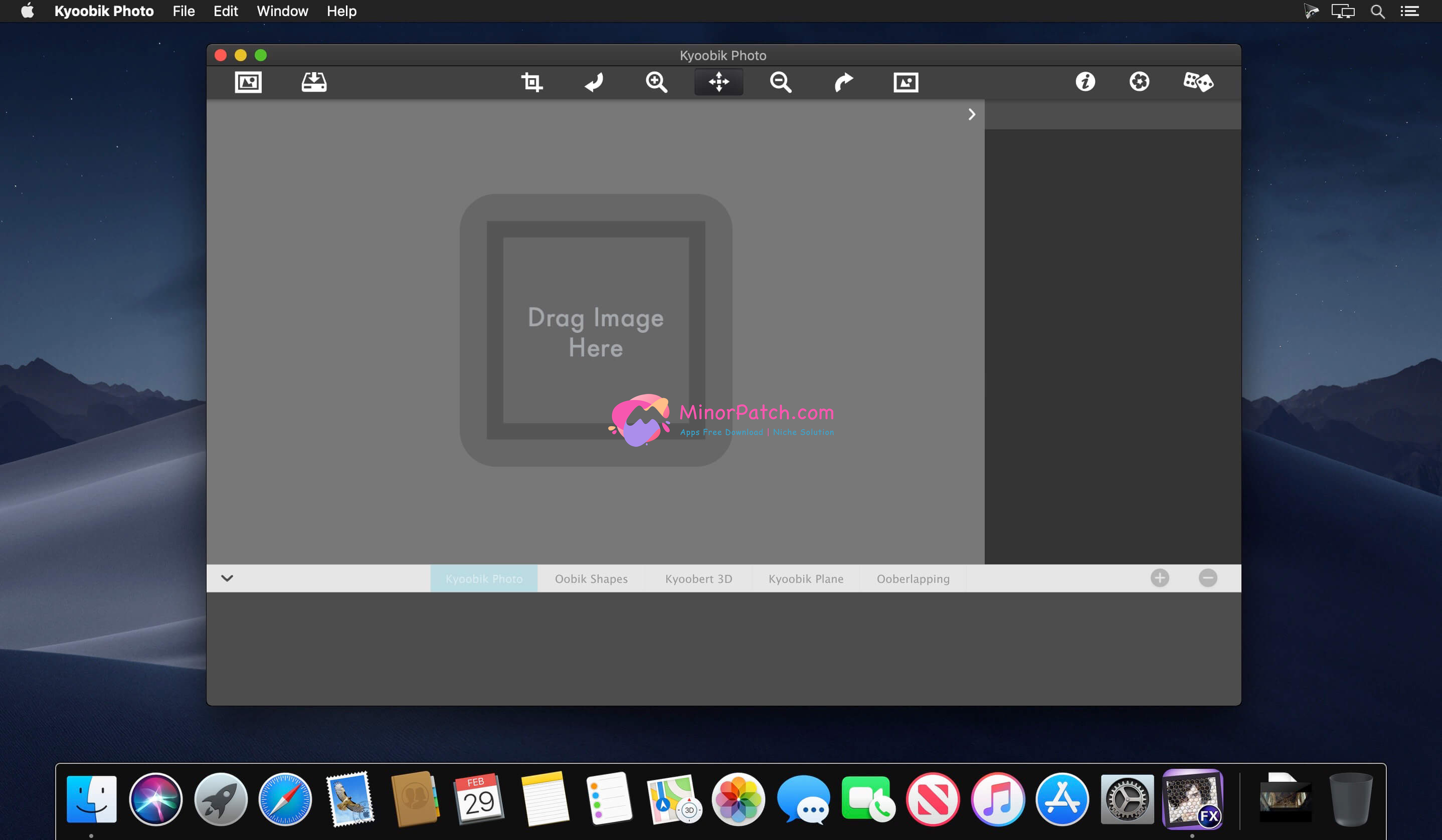Open Spotlight search in menu bar

coord(1377,11)
